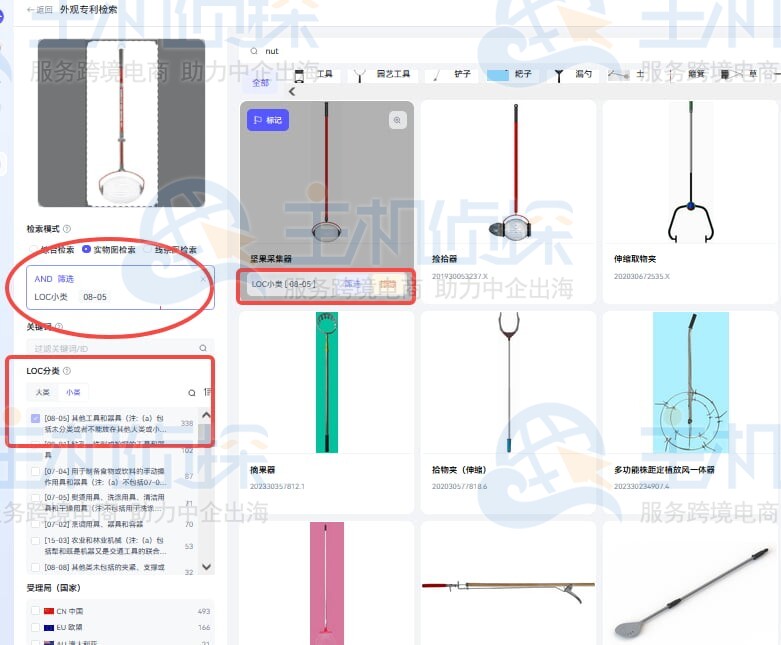
Task: Click the LOC分类 search magnifier icon
Action: pyautogui.click(x=192, y=393)
